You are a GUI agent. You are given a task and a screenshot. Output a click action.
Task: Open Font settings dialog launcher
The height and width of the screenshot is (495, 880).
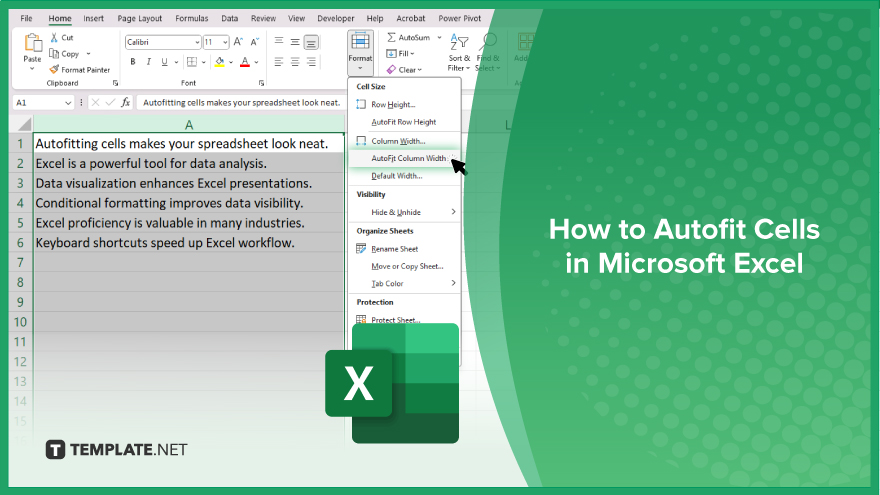(261, 83)
